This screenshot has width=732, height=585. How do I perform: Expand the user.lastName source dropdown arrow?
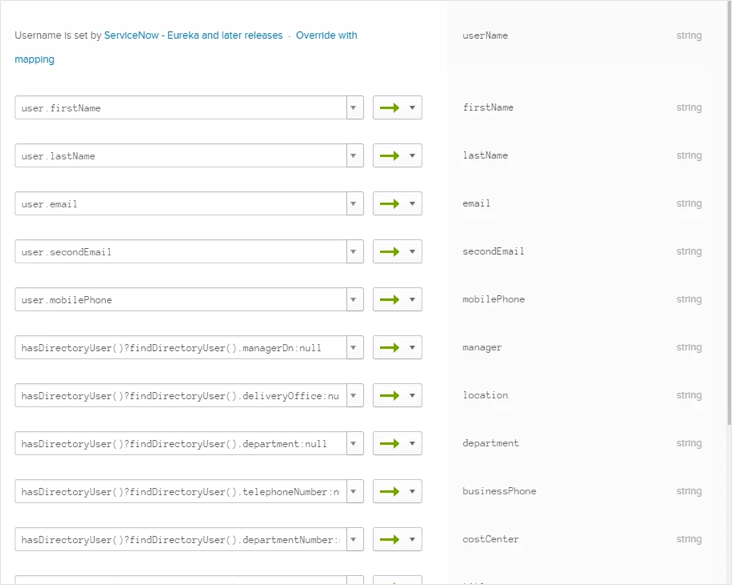354,156
